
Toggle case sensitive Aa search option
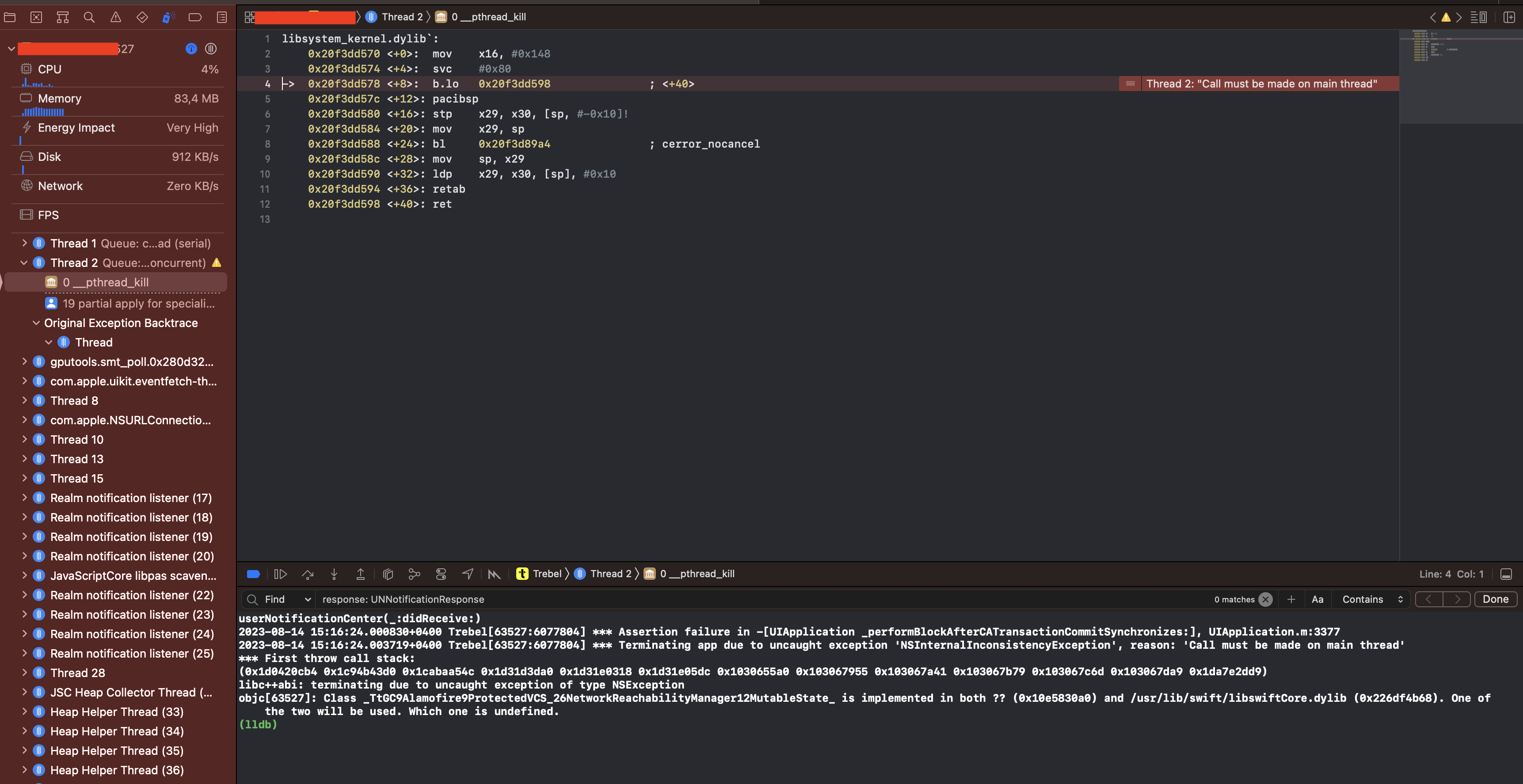pyautogui.click(x=1317, y=599)
